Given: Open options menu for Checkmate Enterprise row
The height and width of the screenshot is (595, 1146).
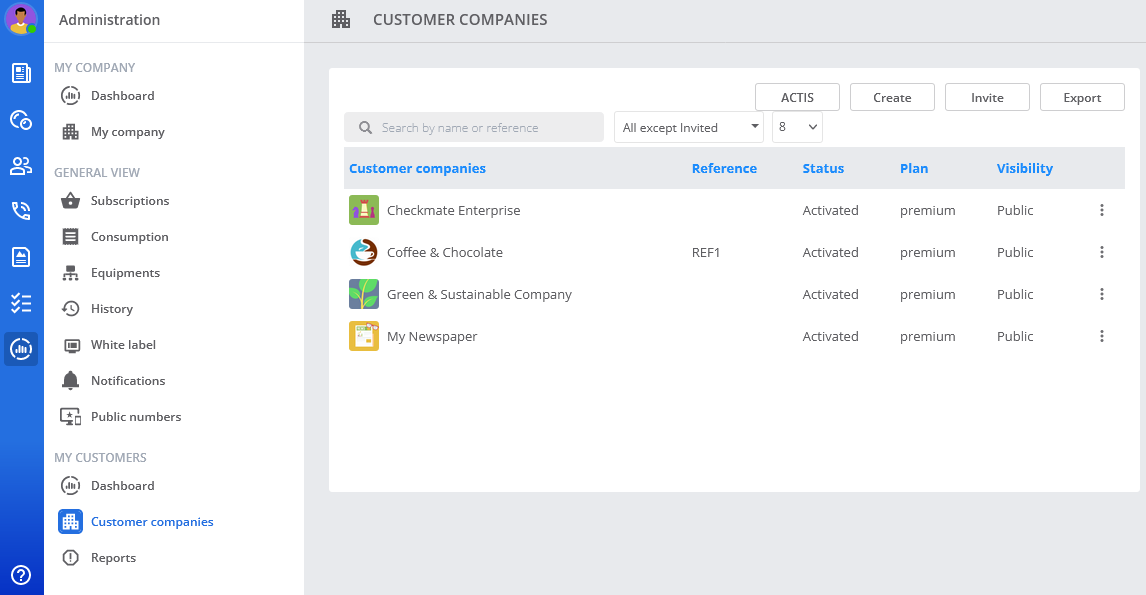Looking at the screenshot, I should (x=1101, y=210).
